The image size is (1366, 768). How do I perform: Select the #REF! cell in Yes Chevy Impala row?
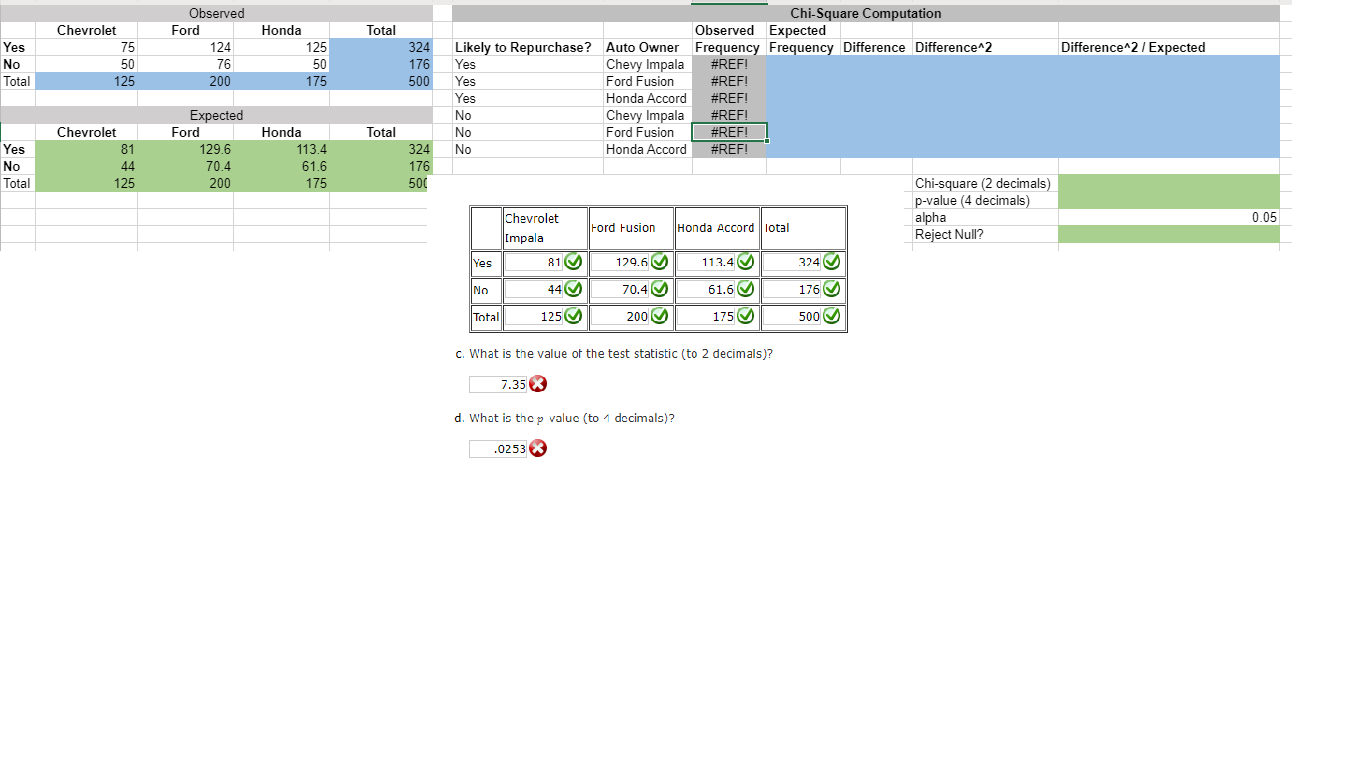(729, 64)
